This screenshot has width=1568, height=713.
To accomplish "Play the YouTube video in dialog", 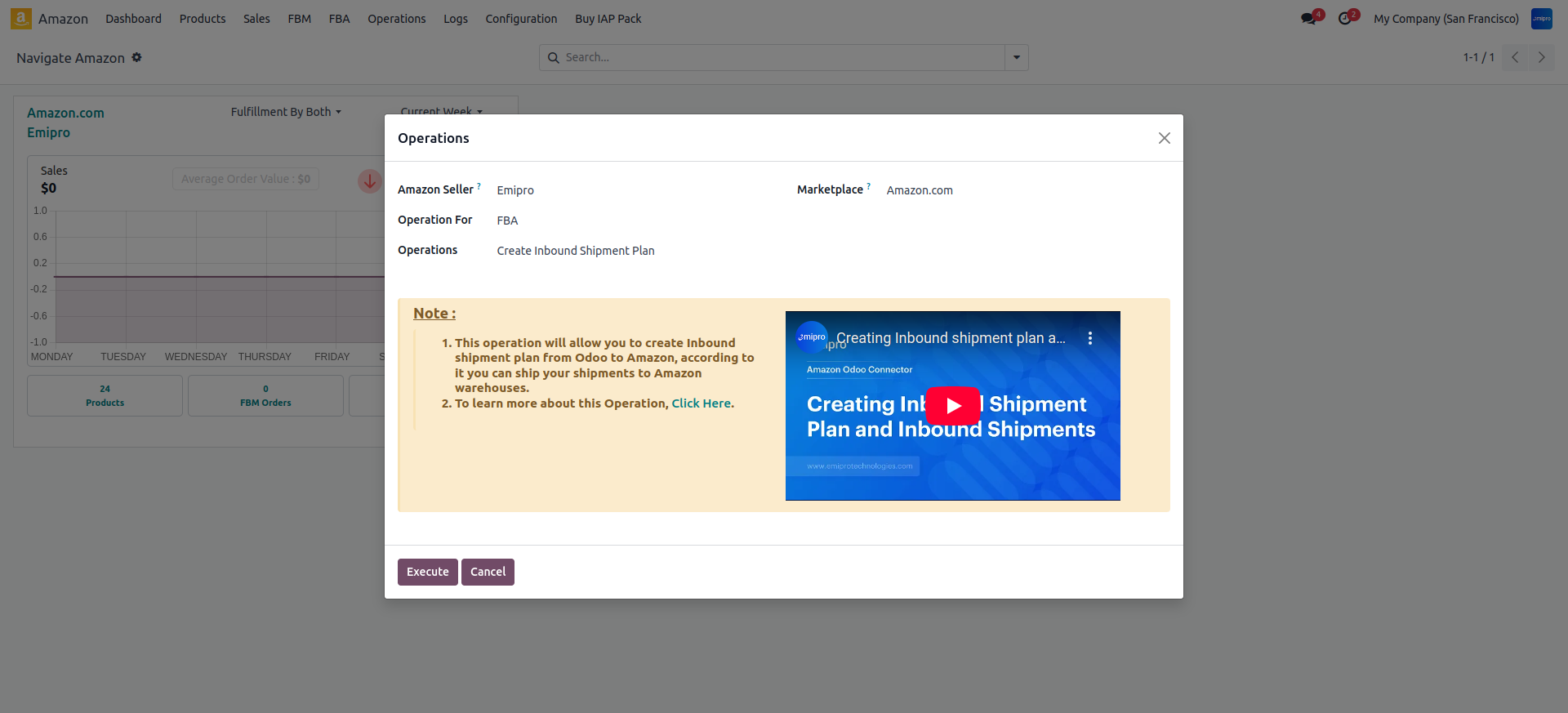I will tap(952, 405).
